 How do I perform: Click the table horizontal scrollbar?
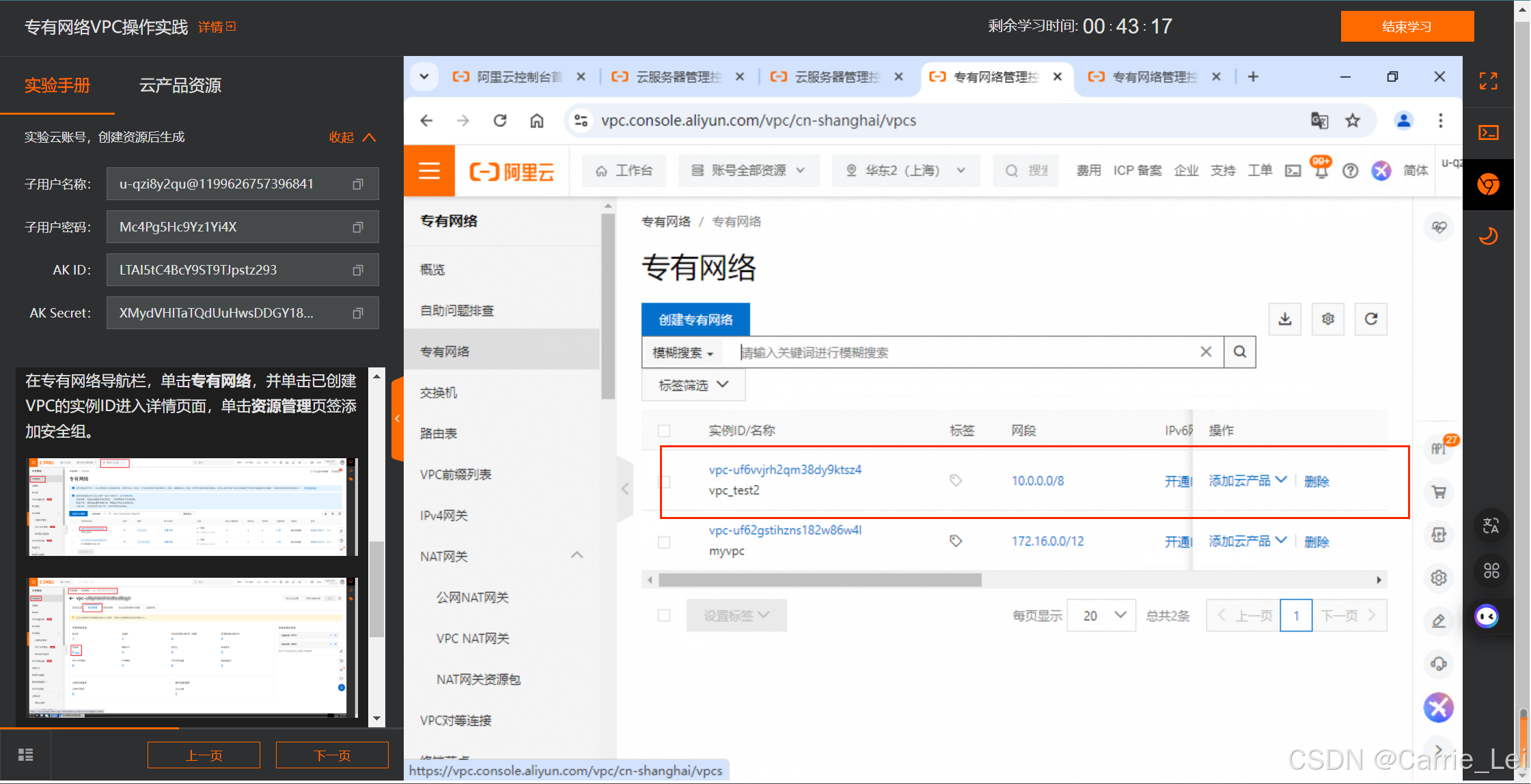click(820, 580)
